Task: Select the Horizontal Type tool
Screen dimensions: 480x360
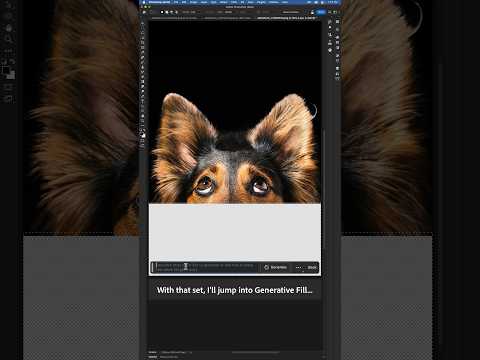Action: point(143,101)
